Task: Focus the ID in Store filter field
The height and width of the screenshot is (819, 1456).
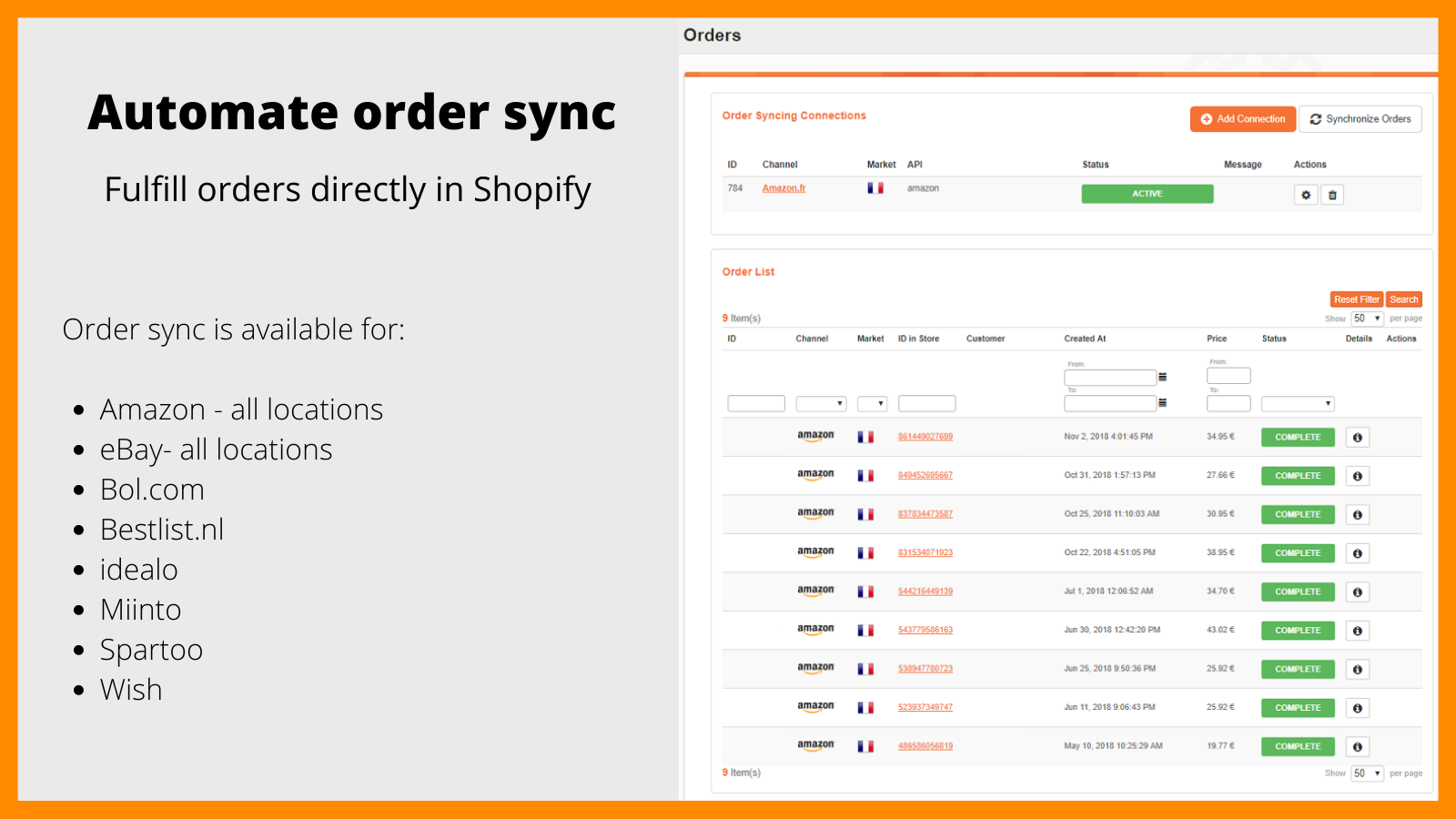Action: [926, 403]
